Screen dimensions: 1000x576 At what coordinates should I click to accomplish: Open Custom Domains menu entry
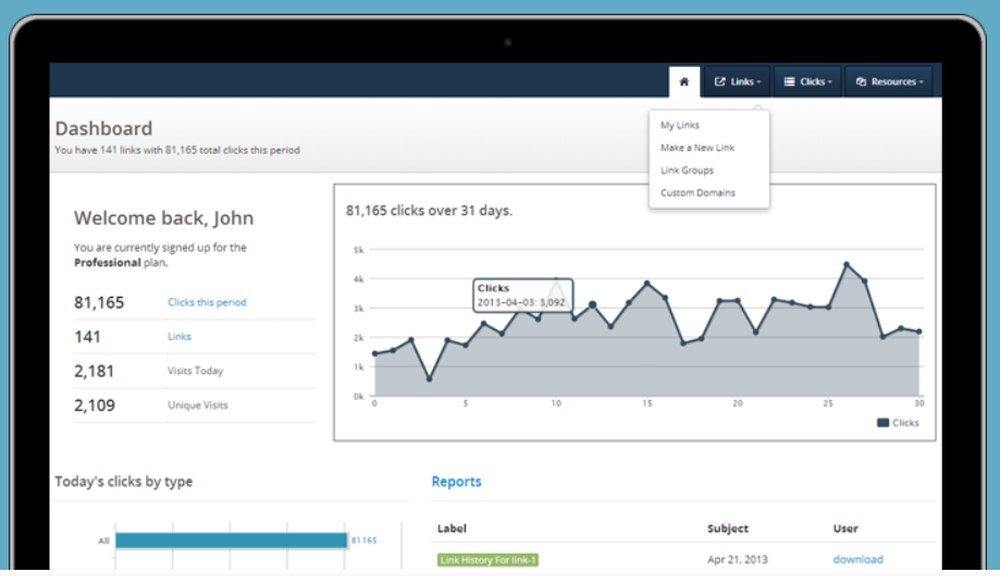point(698,193)
